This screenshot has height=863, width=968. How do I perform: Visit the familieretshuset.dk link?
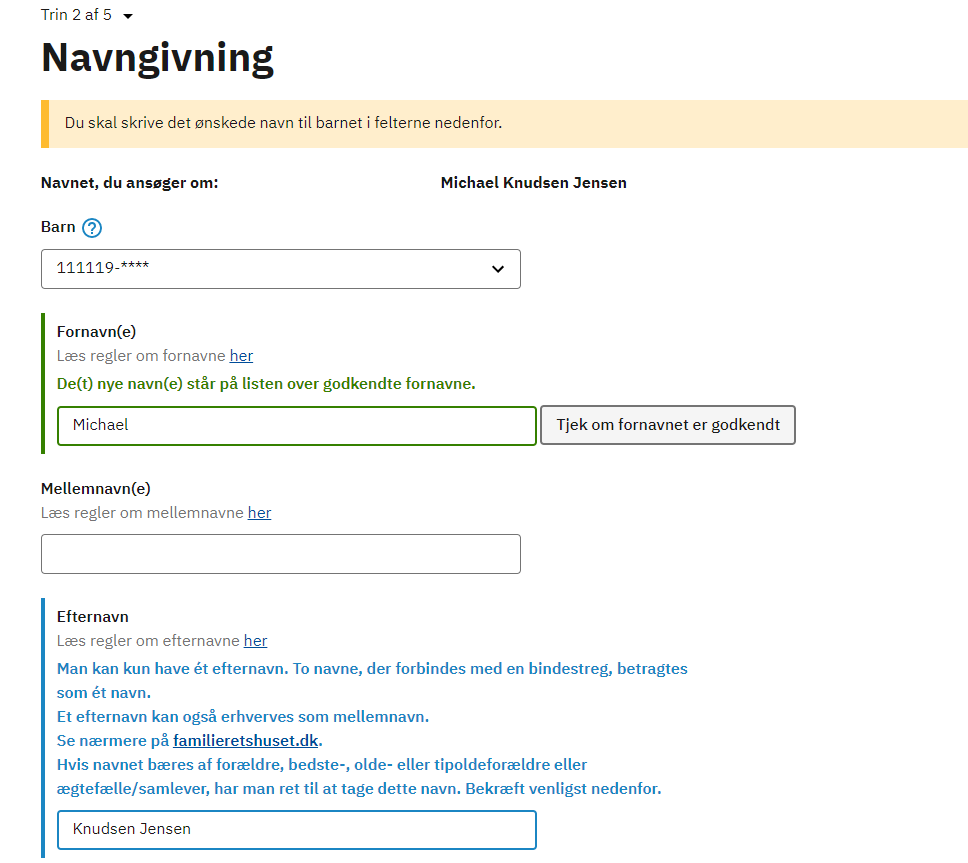tap(246, 741)
